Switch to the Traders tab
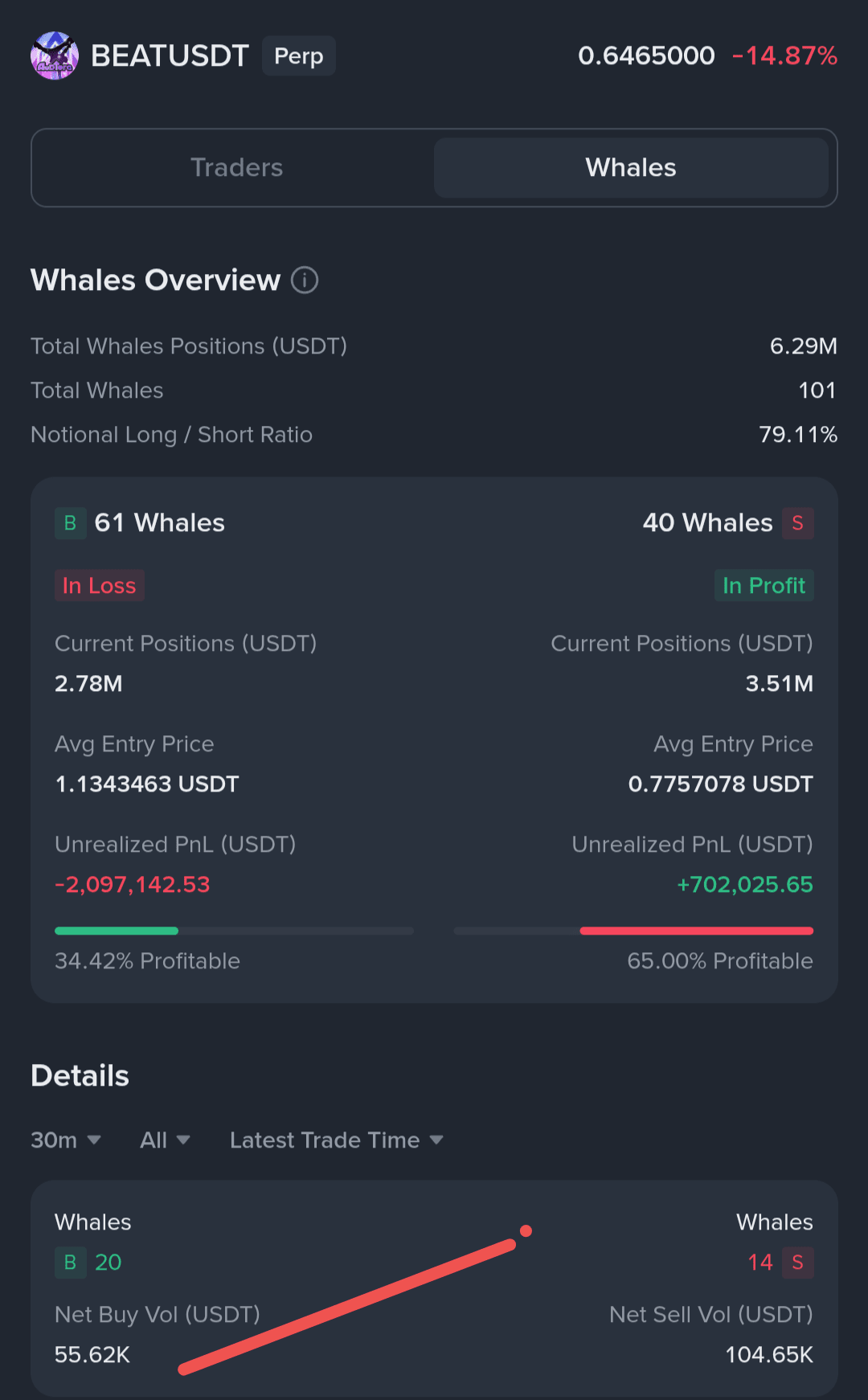 click(x=237, y=167)
